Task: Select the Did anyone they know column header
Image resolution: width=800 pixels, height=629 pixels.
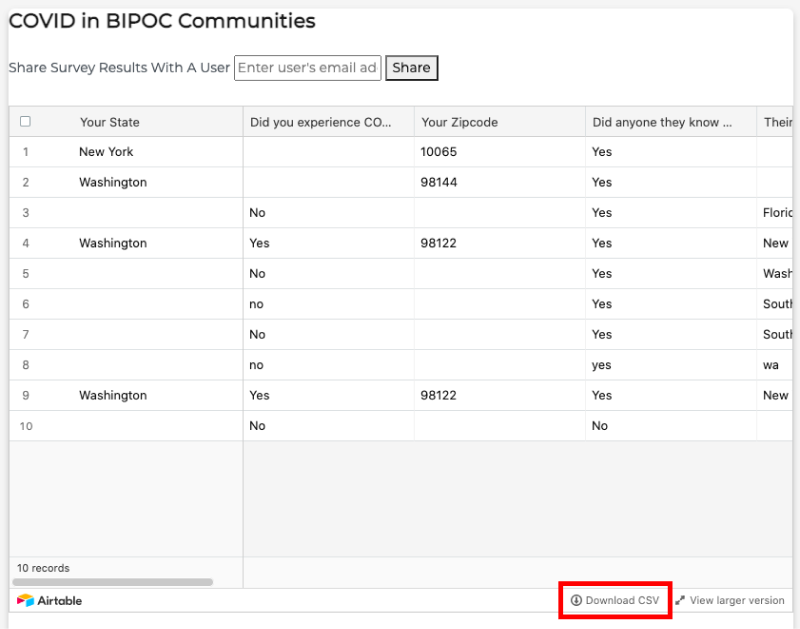Action: 671,122
